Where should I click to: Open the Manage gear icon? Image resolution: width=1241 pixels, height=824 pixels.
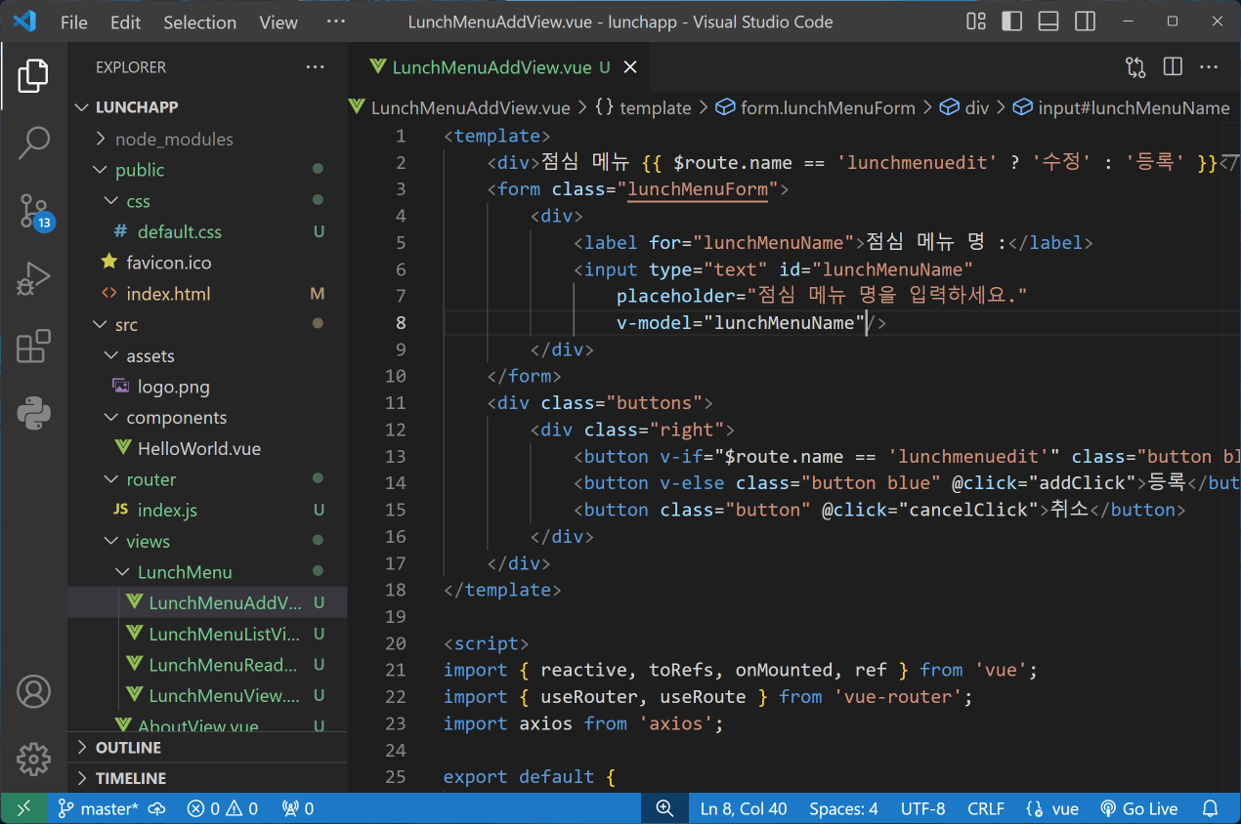(x=33, y=759)
